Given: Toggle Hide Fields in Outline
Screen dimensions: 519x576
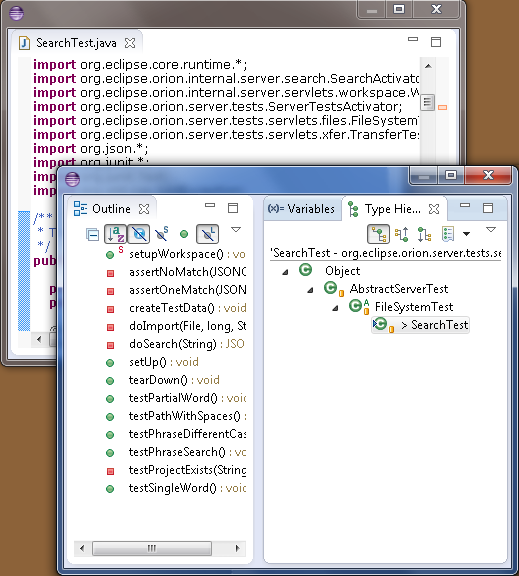Looking at the screenshot, I should 138,234.
